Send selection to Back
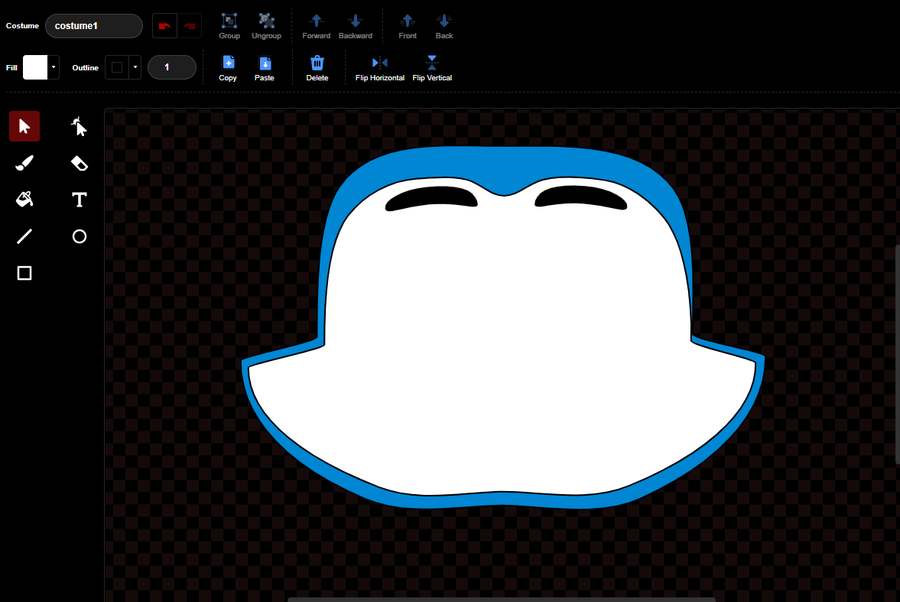Image resolution: width=900 pixels, height=602 pixels. (444, 26)
